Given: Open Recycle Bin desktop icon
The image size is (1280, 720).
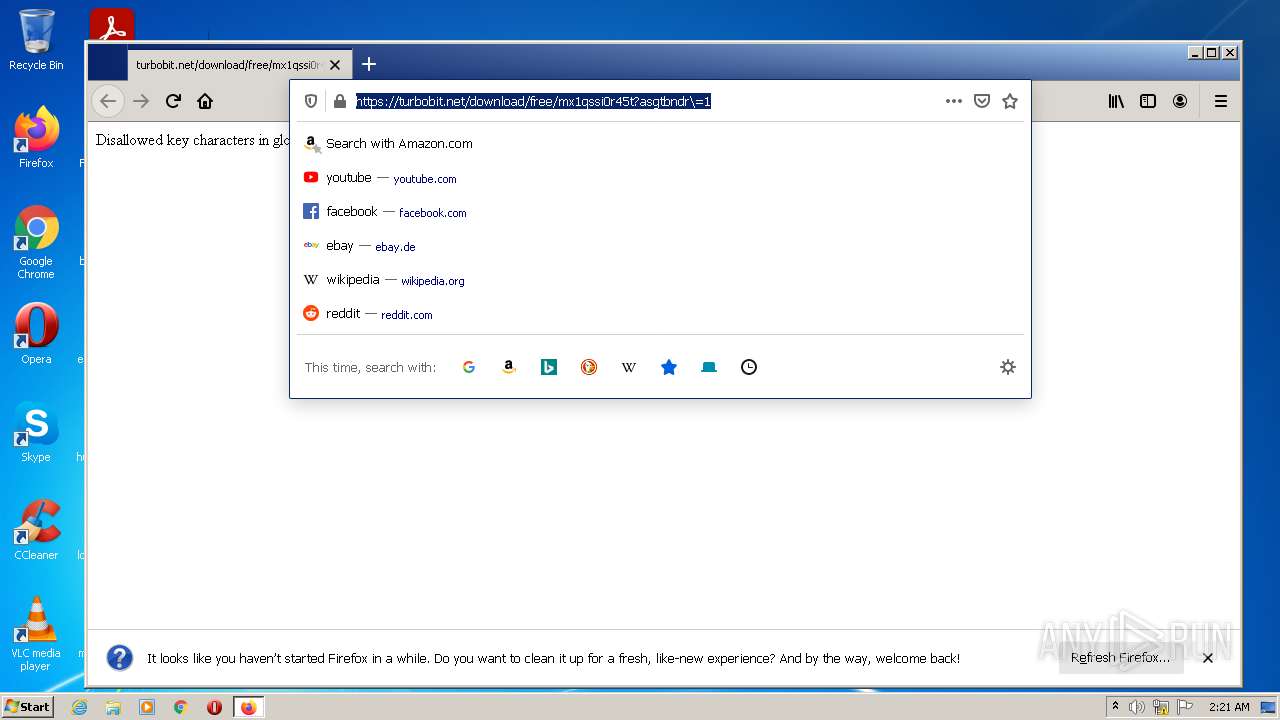Looking at the screenshot, I should point(36,40).
